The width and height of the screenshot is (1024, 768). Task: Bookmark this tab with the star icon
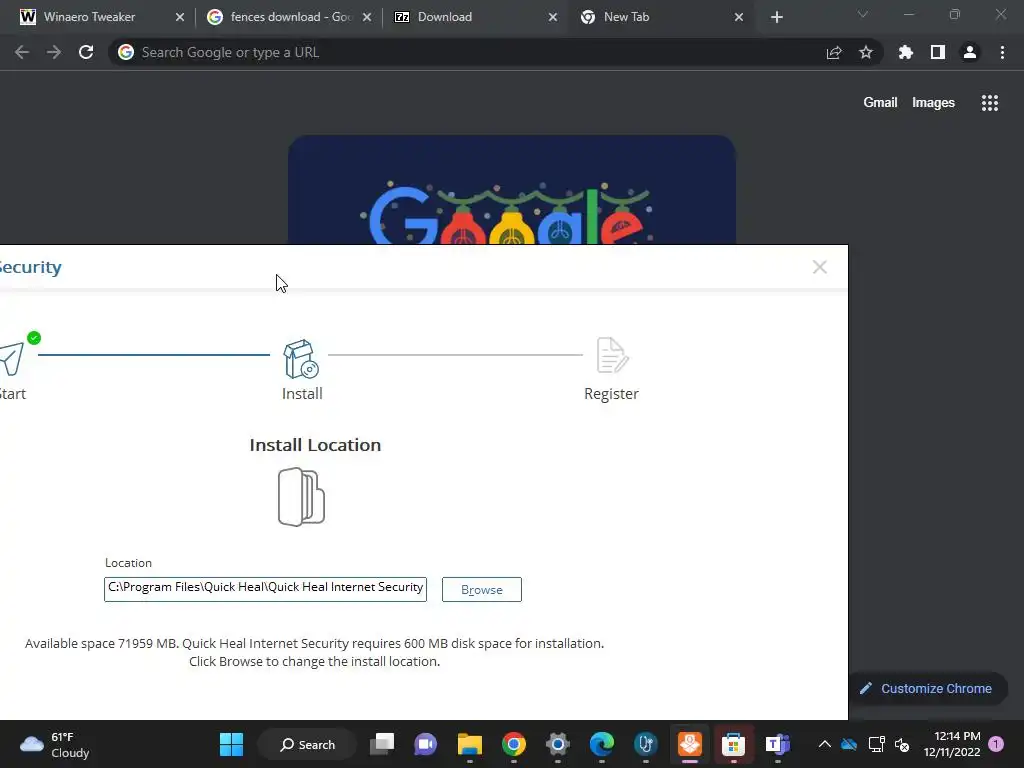(866, 52)
